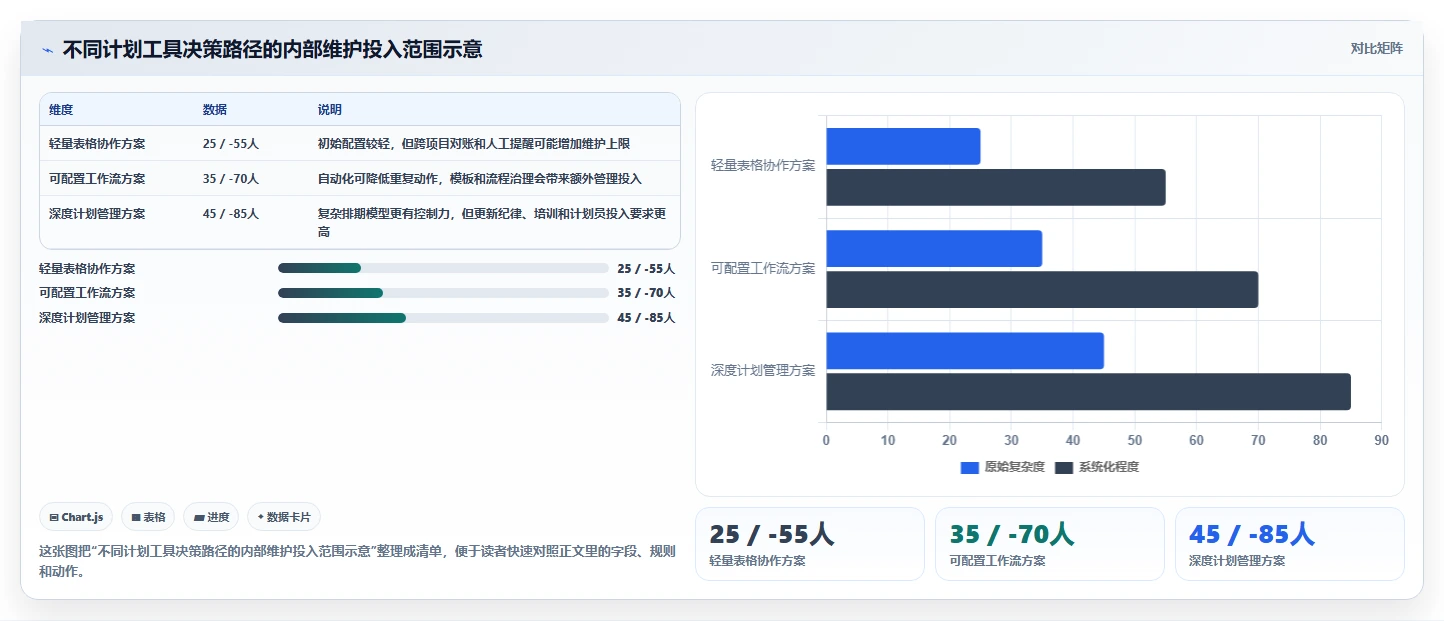The width and height of the screenshot is (1444, 621).
Task: Click the 可配置工作流方案 progress bar
Action: (443, 293)
